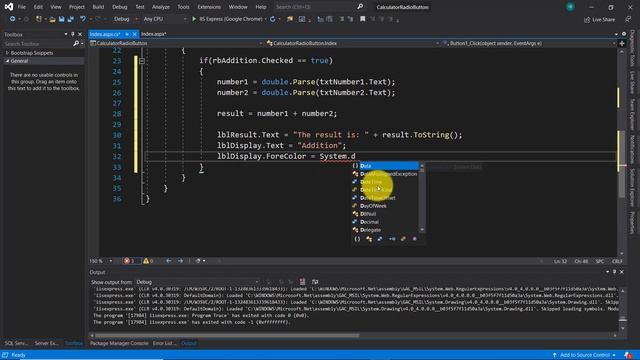The image size is (640, 360).
Task: Click the user account avatar icon
Action: (570, 7)
